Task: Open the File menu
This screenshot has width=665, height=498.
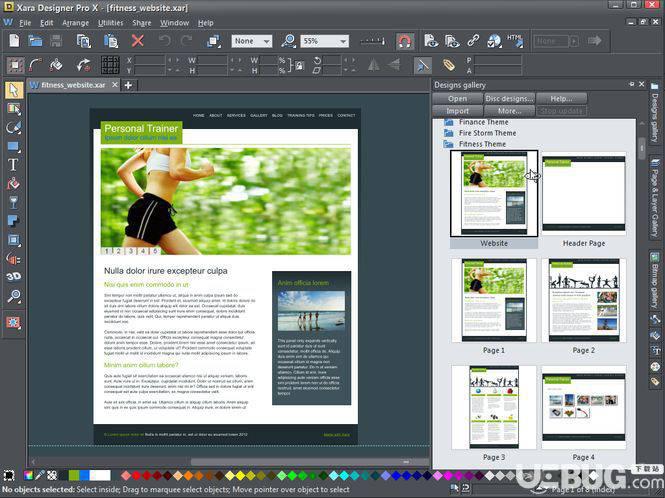Action: (x=25, y=23)
